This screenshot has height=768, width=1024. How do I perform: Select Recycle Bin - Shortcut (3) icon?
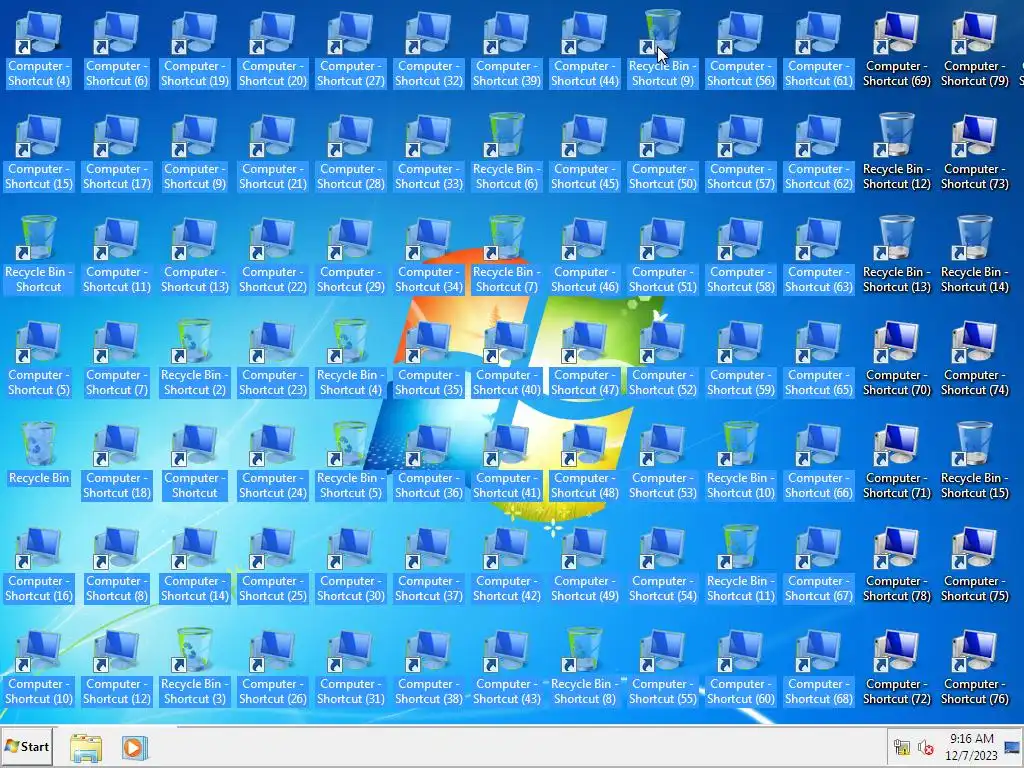195,669
